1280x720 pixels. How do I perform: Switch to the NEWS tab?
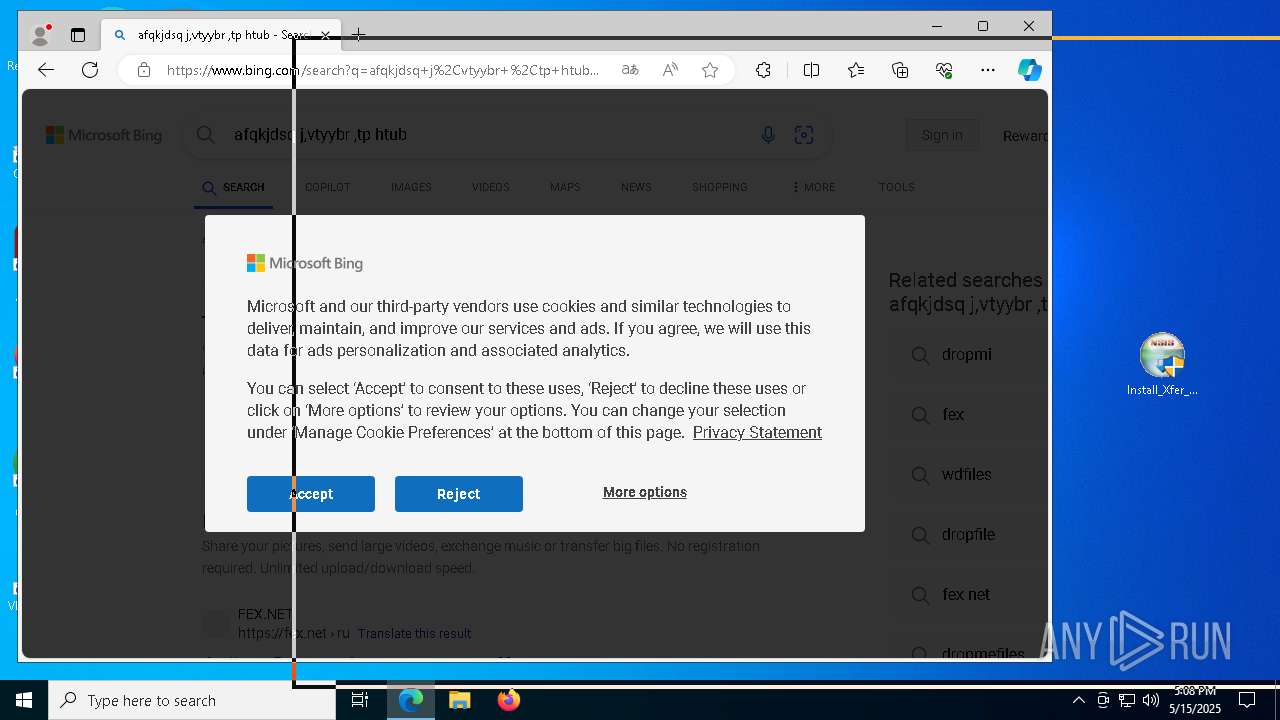tap(636, 187)
